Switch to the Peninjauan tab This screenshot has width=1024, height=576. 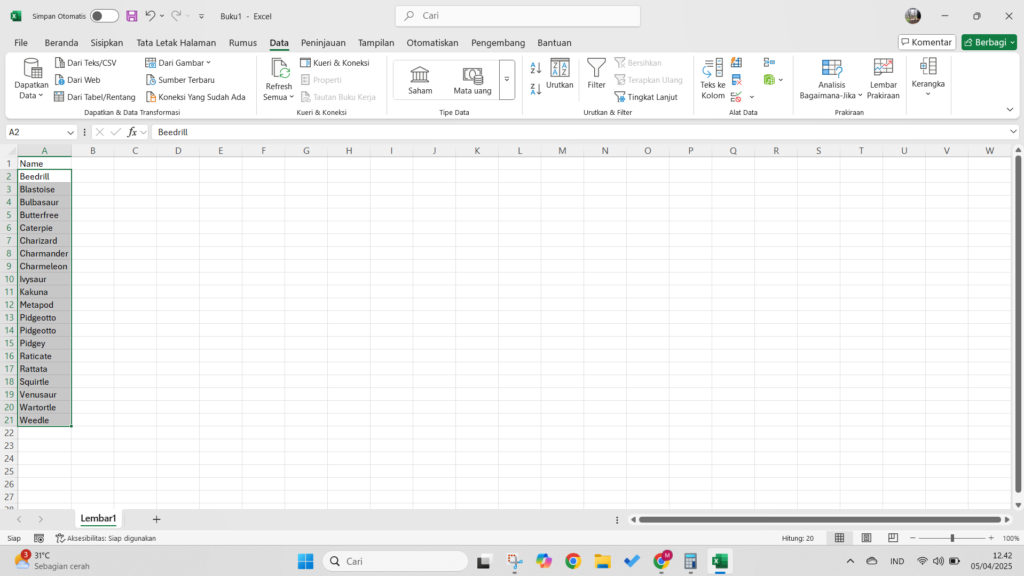pos(323,42)
